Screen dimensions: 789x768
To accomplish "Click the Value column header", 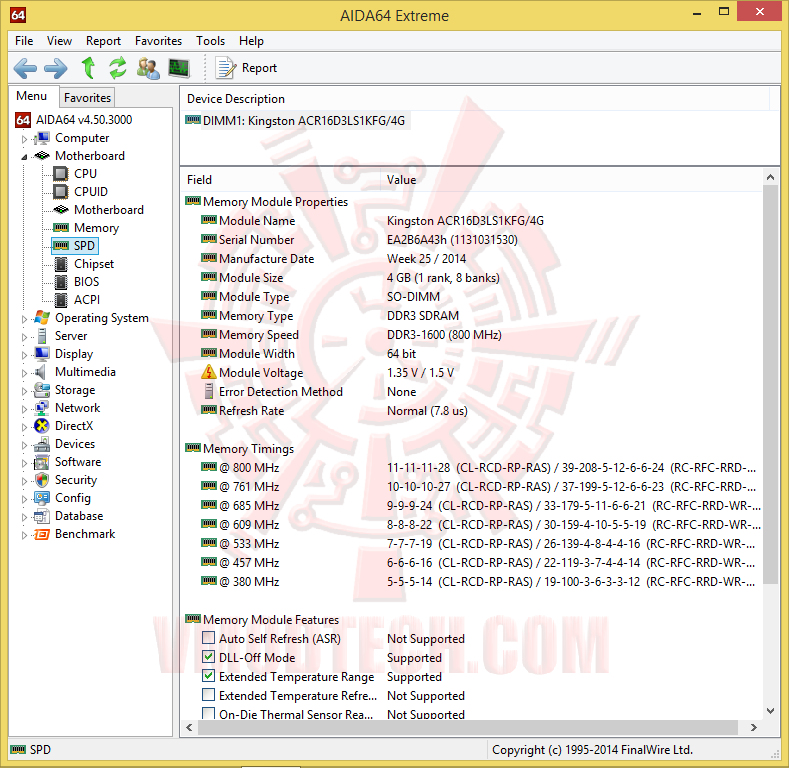I will [x=571, y=180].
